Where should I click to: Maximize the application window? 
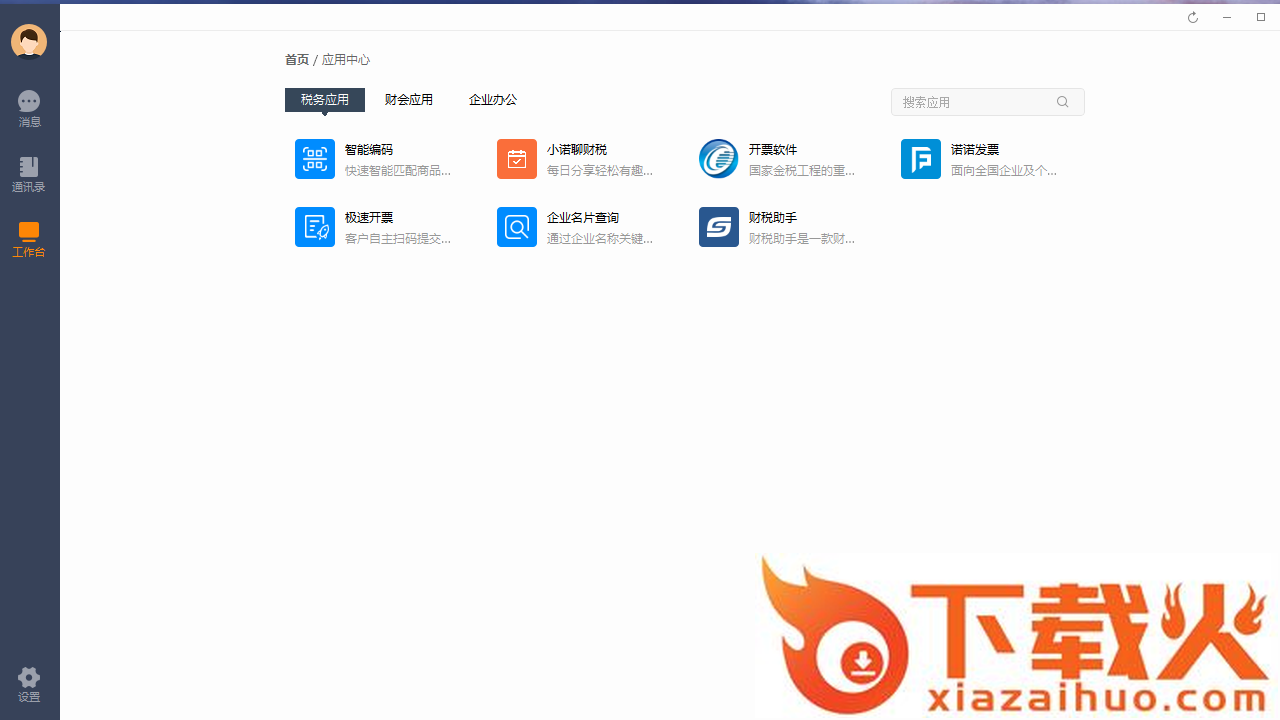pos(1261,17)
